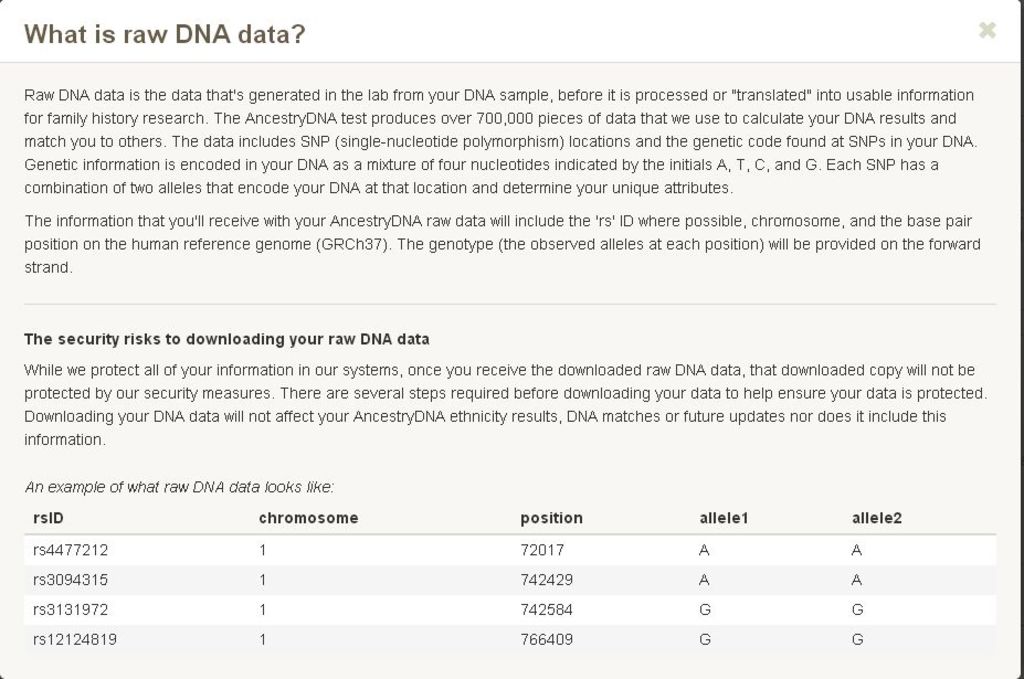Click table row rs3131972
The image size is (1024, 679).
[x=510, y=610]
